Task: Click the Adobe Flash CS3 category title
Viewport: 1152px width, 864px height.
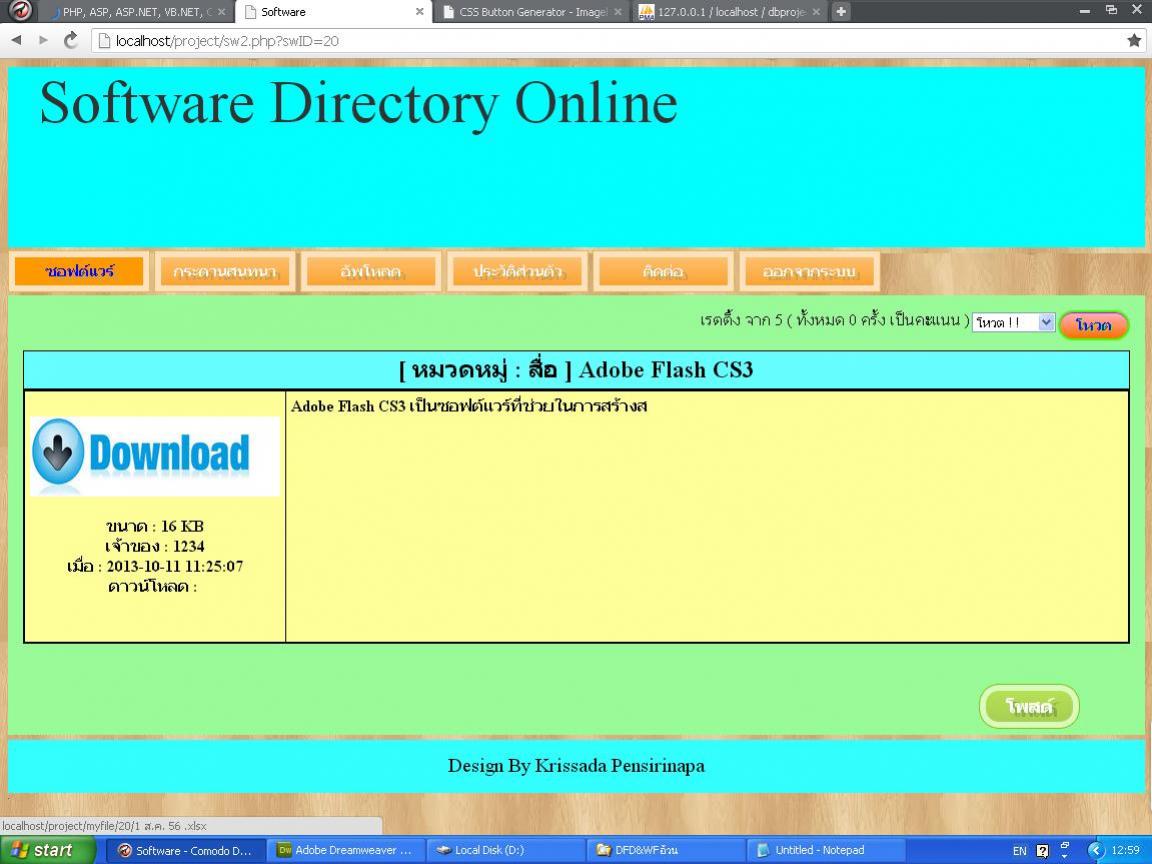Action: pos(576,370)
